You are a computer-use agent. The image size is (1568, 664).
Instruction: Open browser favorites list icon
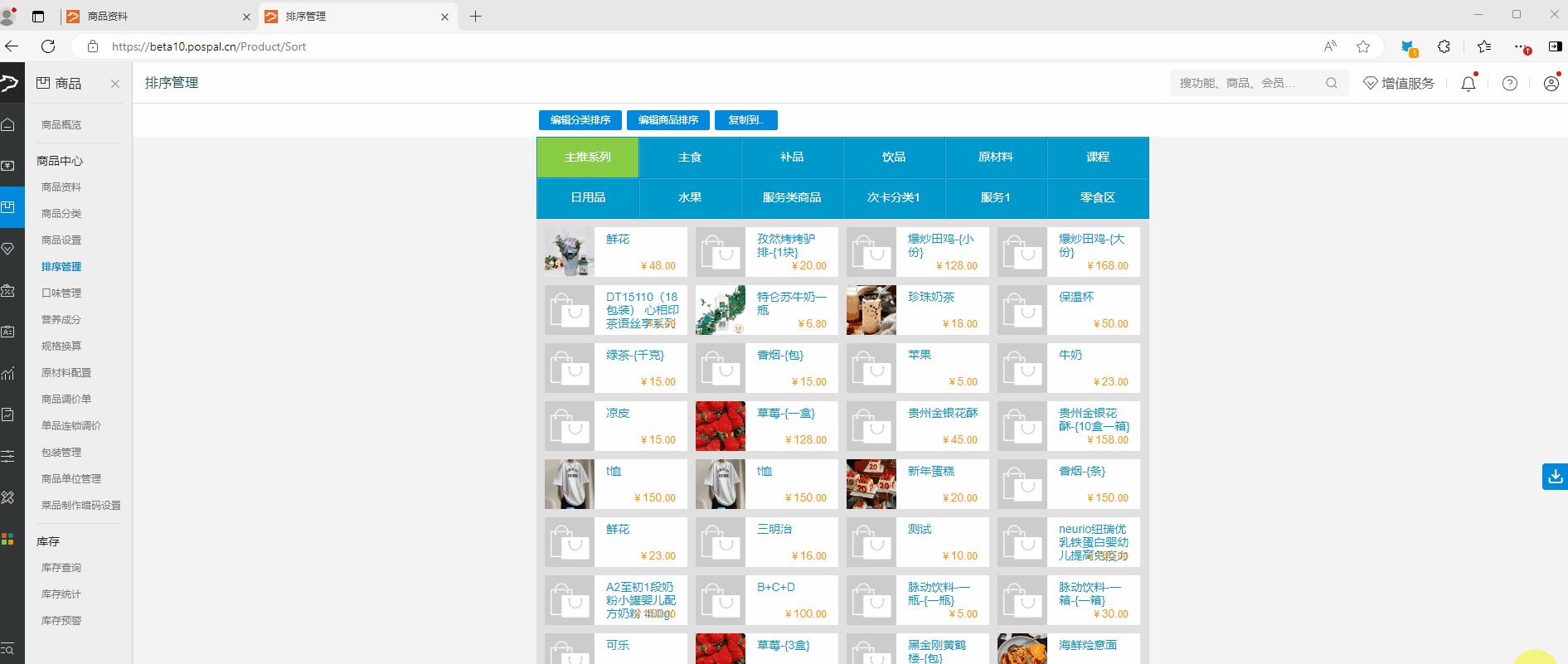point(1484,46)
